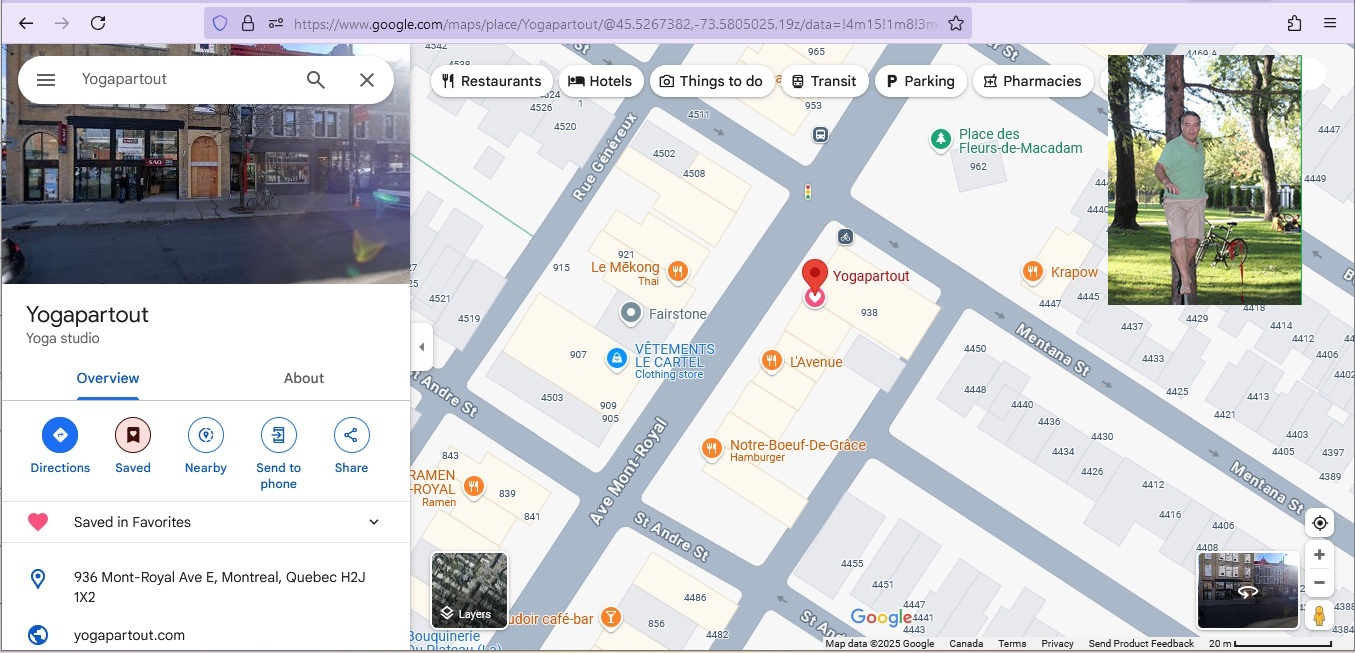This screenshot has height=653, width=1355.
Task: Enable the Pharmacies map filter
Action: (x=1033, y=81)
